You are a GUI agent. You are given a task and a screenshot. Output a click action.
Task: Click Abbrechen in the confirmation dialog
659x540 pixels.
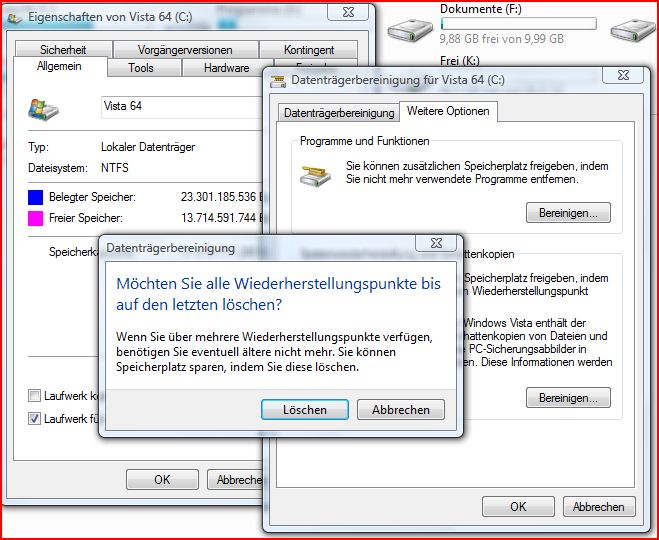[x=401, y=409]
